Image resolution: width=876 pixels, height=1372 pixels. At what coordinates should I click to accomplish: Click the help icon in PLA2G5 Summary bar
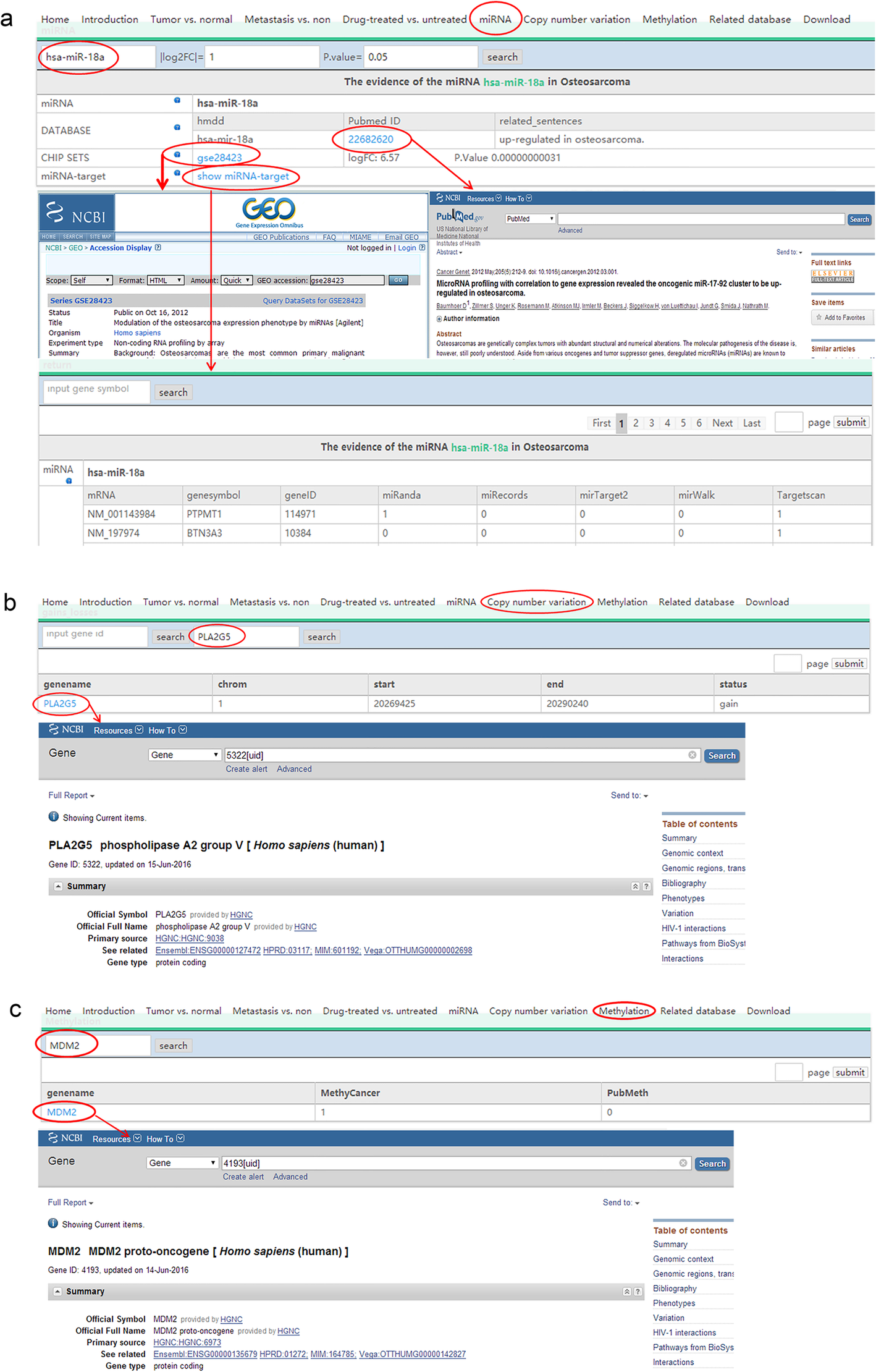tap(646, 886)
